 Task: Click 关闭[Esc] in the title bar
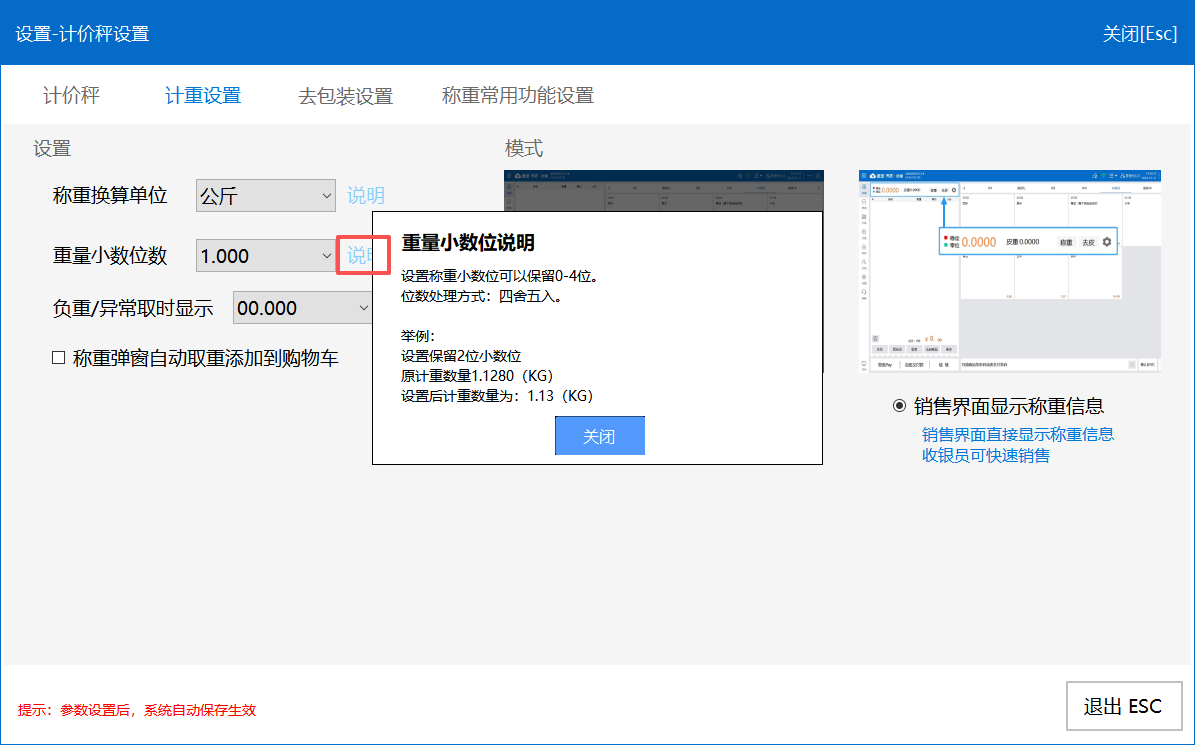[1139, 33]
